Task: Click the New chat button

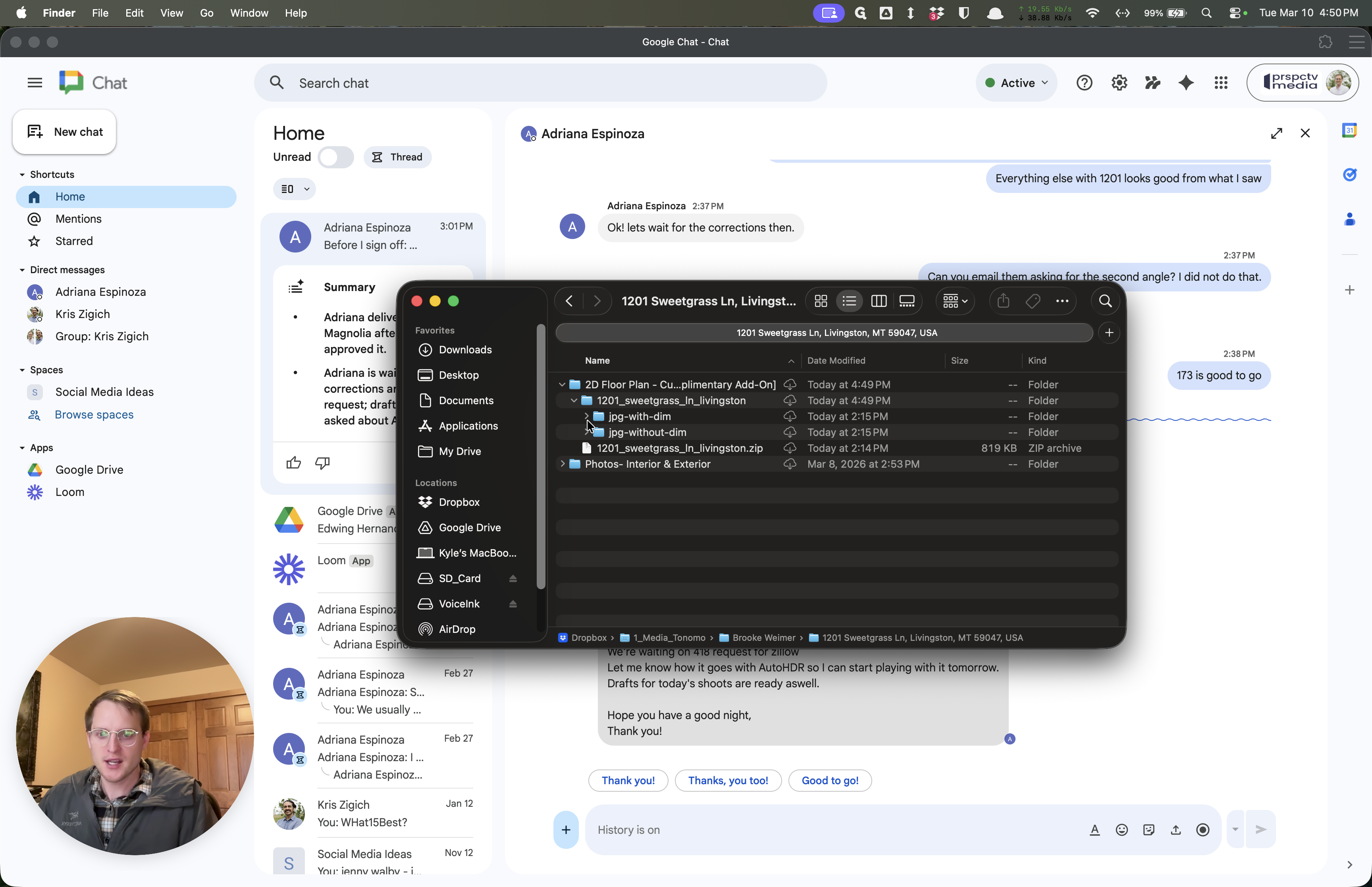Action: pos(64,132)
